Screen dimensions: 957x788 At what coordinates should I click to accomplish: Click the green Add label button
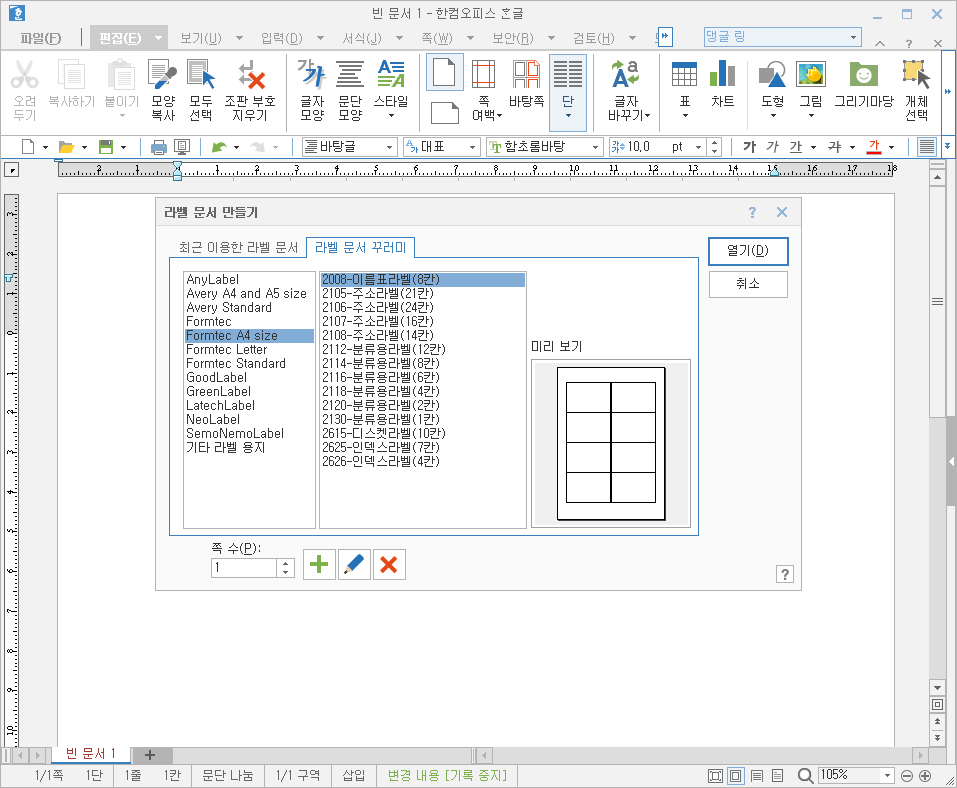pyautogui.click(x=319, y=564)
